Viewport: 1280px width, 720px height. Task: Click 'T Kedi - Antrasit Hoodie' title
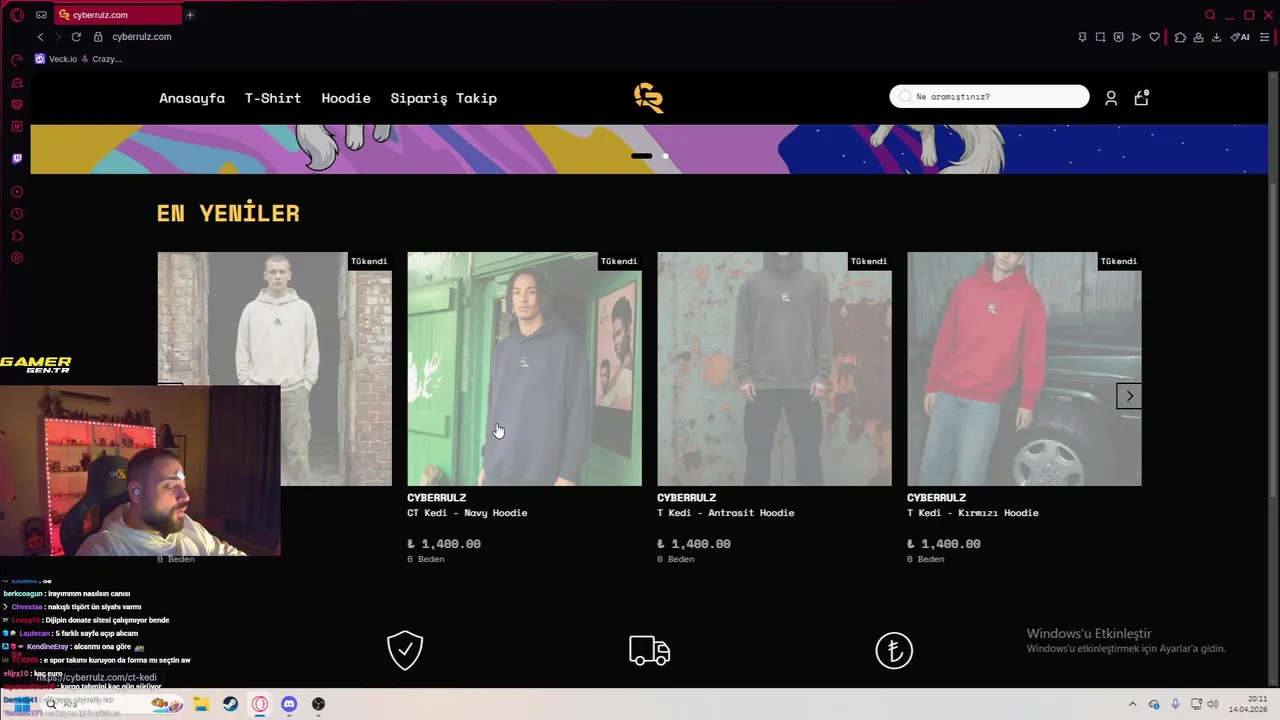click(x=726, y=513)
